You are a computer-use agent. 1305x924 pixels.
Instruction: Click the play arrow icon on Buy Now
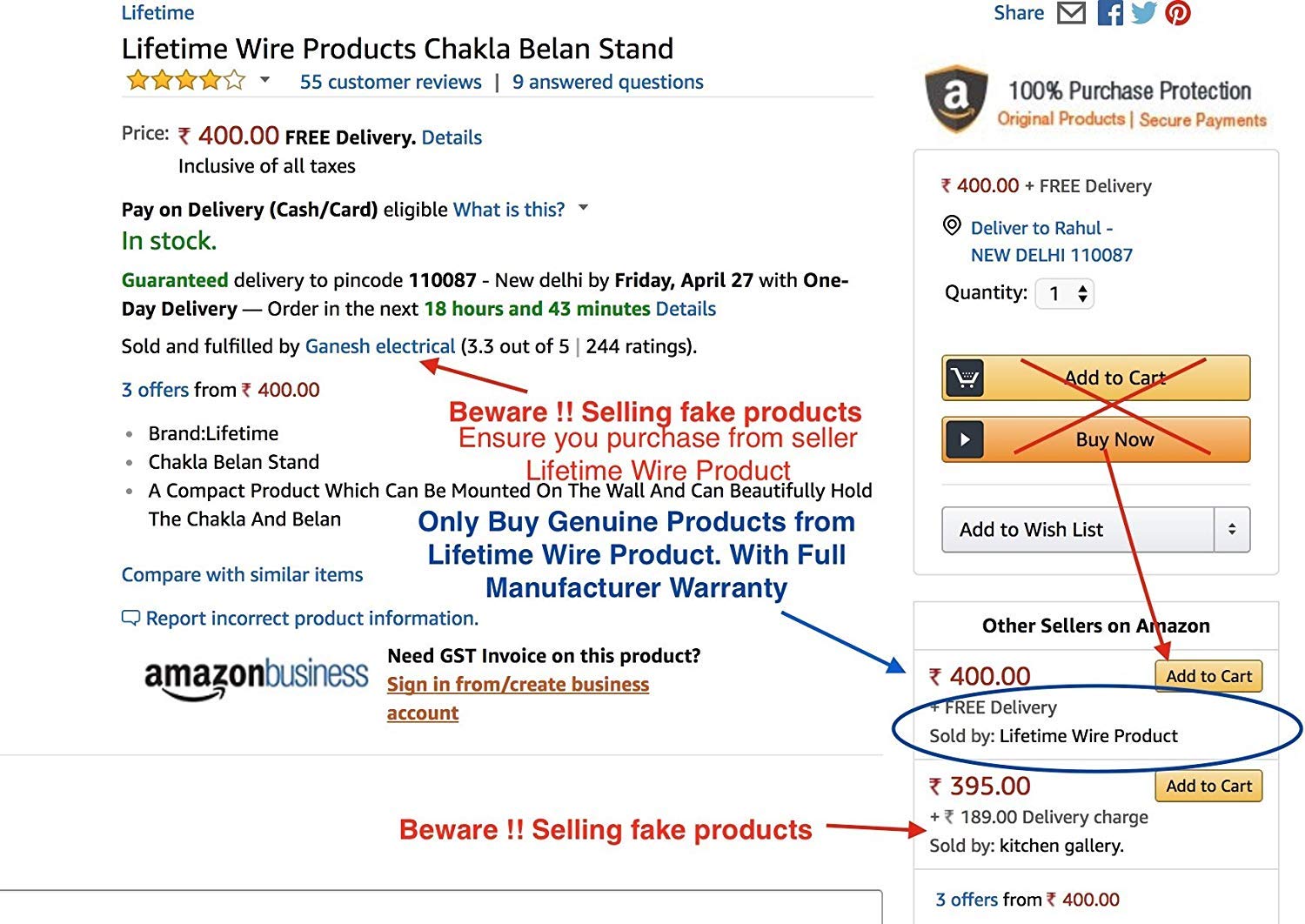[965, 439]
